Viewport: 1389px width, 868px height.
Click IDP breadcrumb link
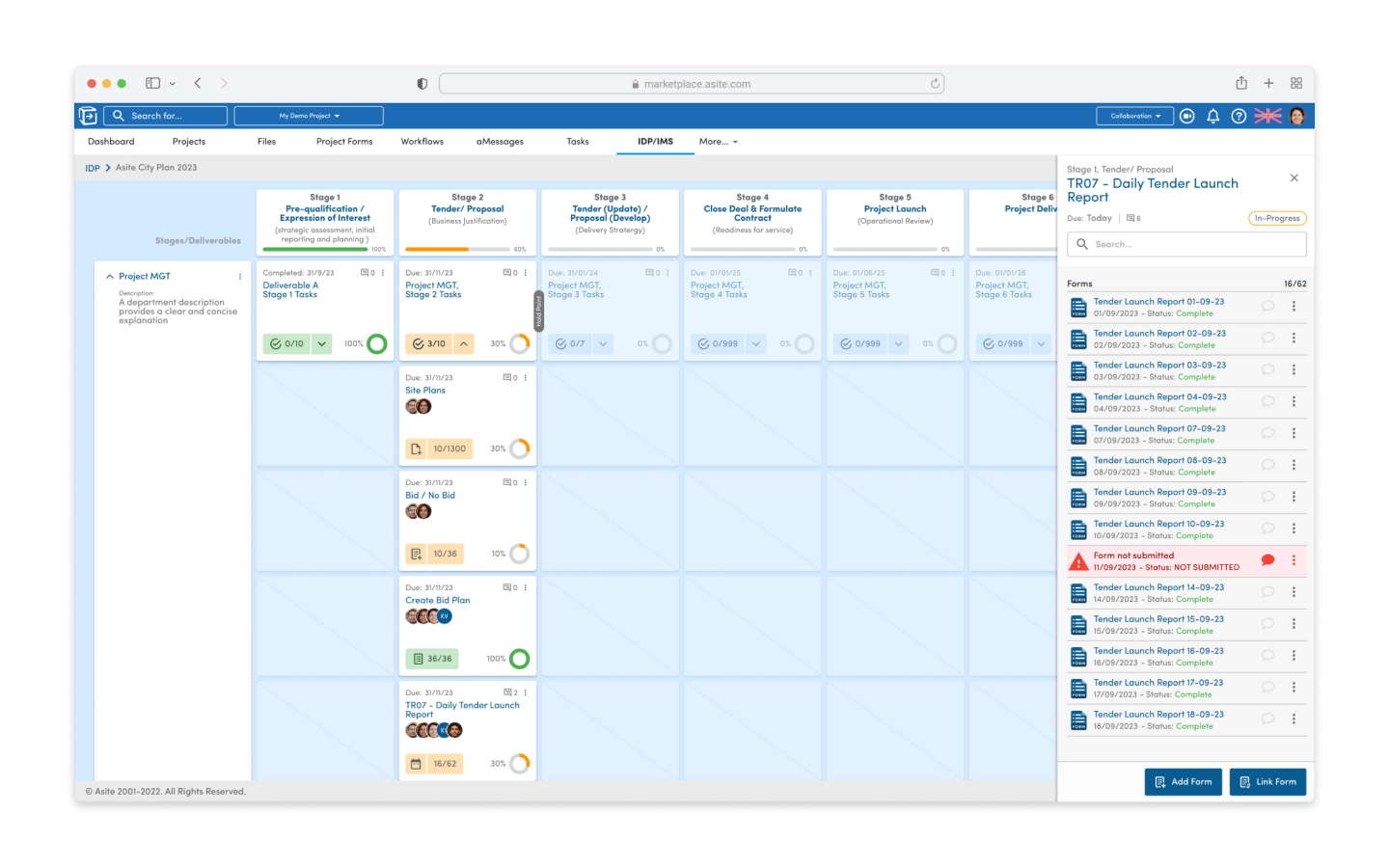coord(93,168)
